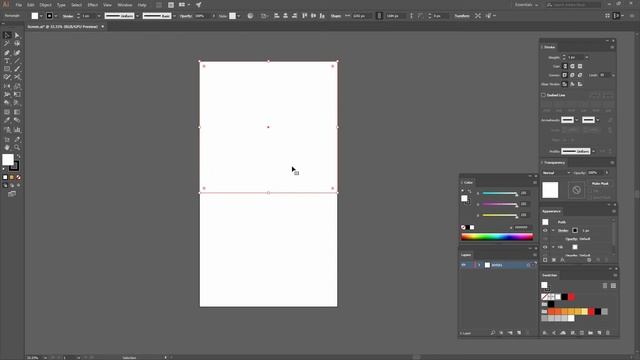Pick a color from the spectrum bar
Screen dimensions: 640x360
click(x=497, y=236)
